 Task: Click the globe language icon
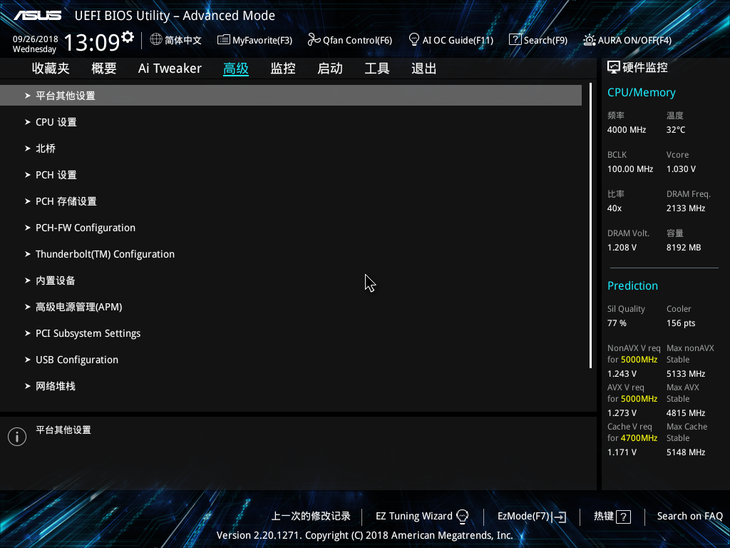(156, 40)
